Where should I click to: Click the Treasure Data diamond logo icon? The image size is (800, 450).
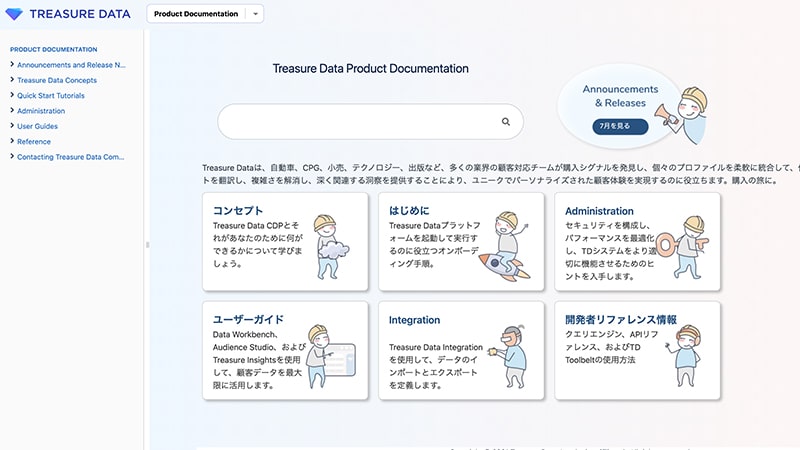[14, 14]
